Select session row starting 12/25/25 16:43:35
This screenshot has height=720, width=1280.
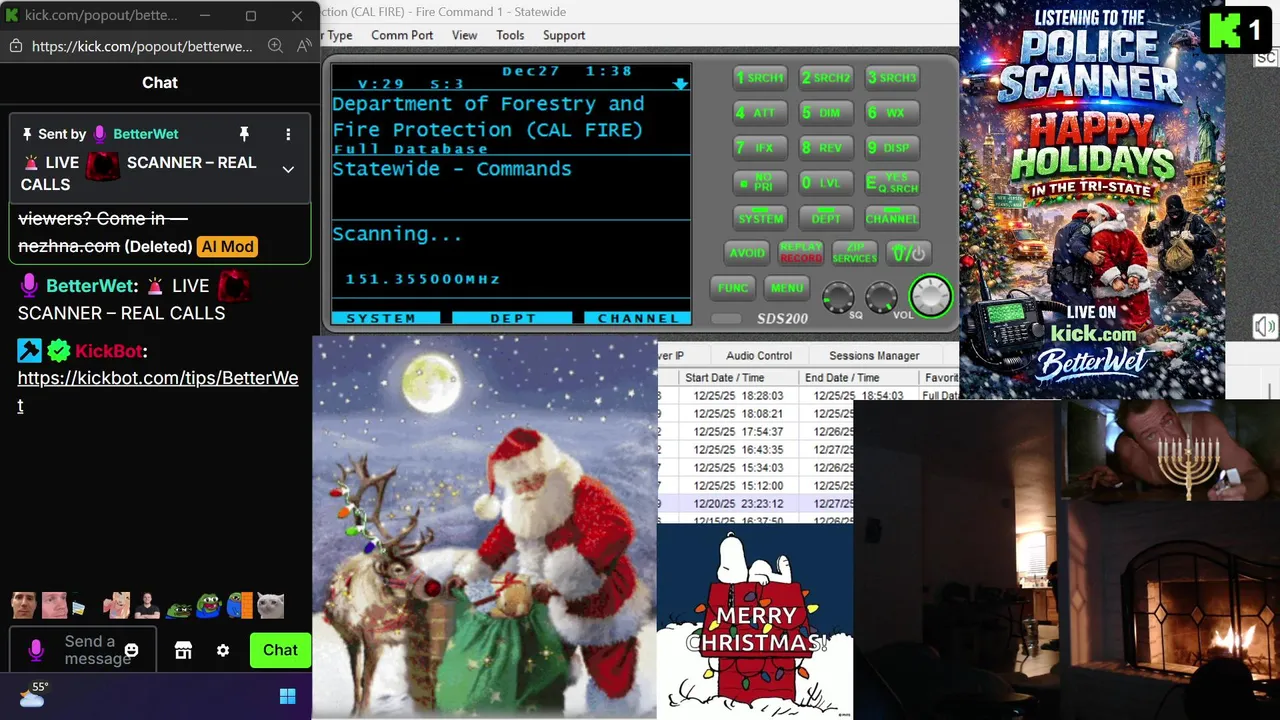click(x=756, y=450)
